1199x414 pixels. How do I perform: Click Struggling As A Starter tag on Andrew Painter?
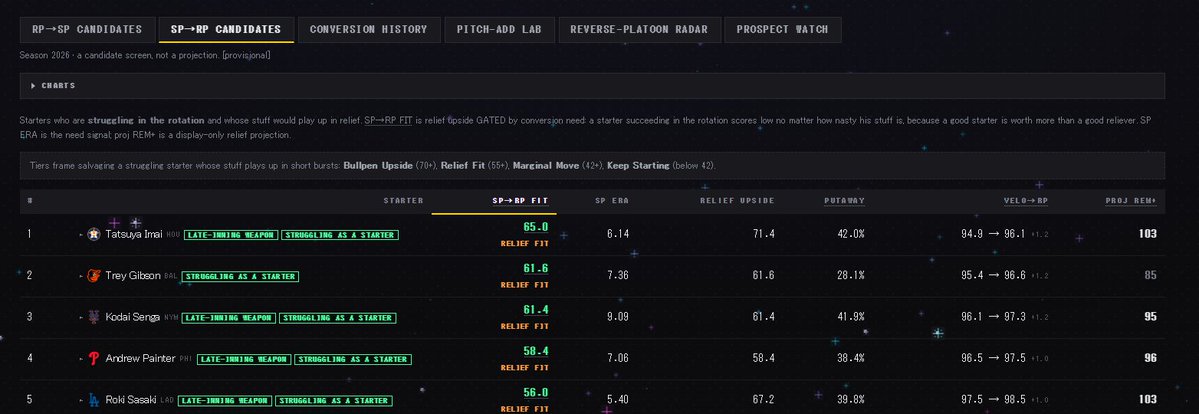[353, 359]
